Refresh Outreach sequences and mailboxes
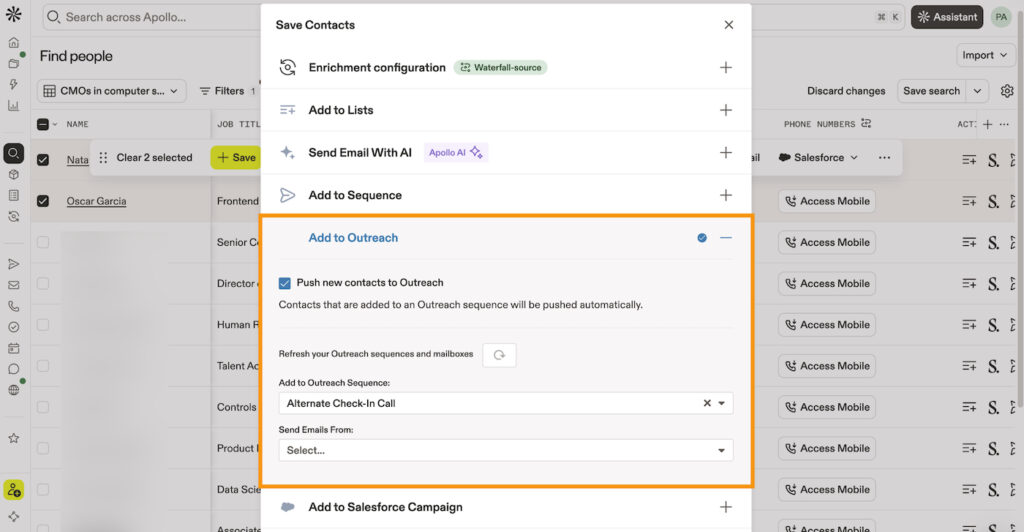Image resolution: width=1024 pixels, height=532 pixels. point(499,354)
